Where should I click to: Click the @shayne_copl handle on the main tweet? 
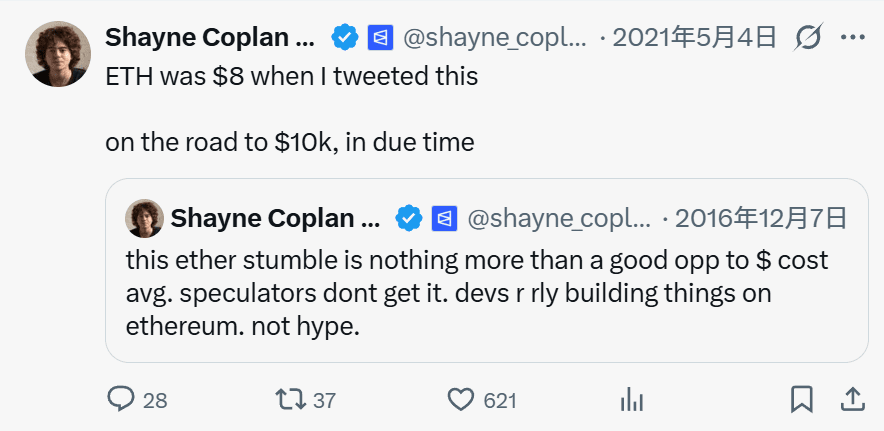click(x=494, y=39)
